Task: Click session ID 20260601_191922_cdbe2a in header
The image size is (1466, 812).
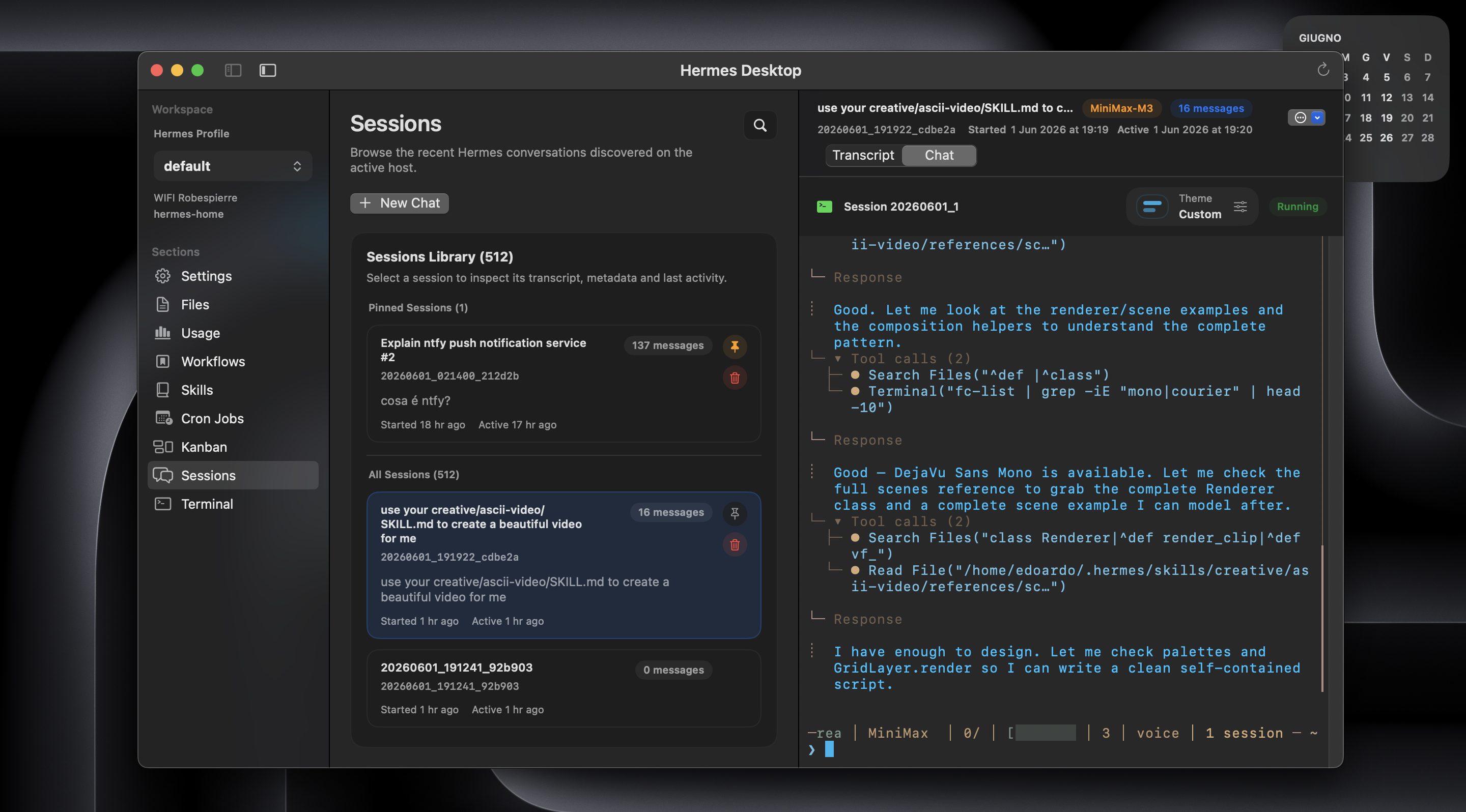Action: point(886,130)
